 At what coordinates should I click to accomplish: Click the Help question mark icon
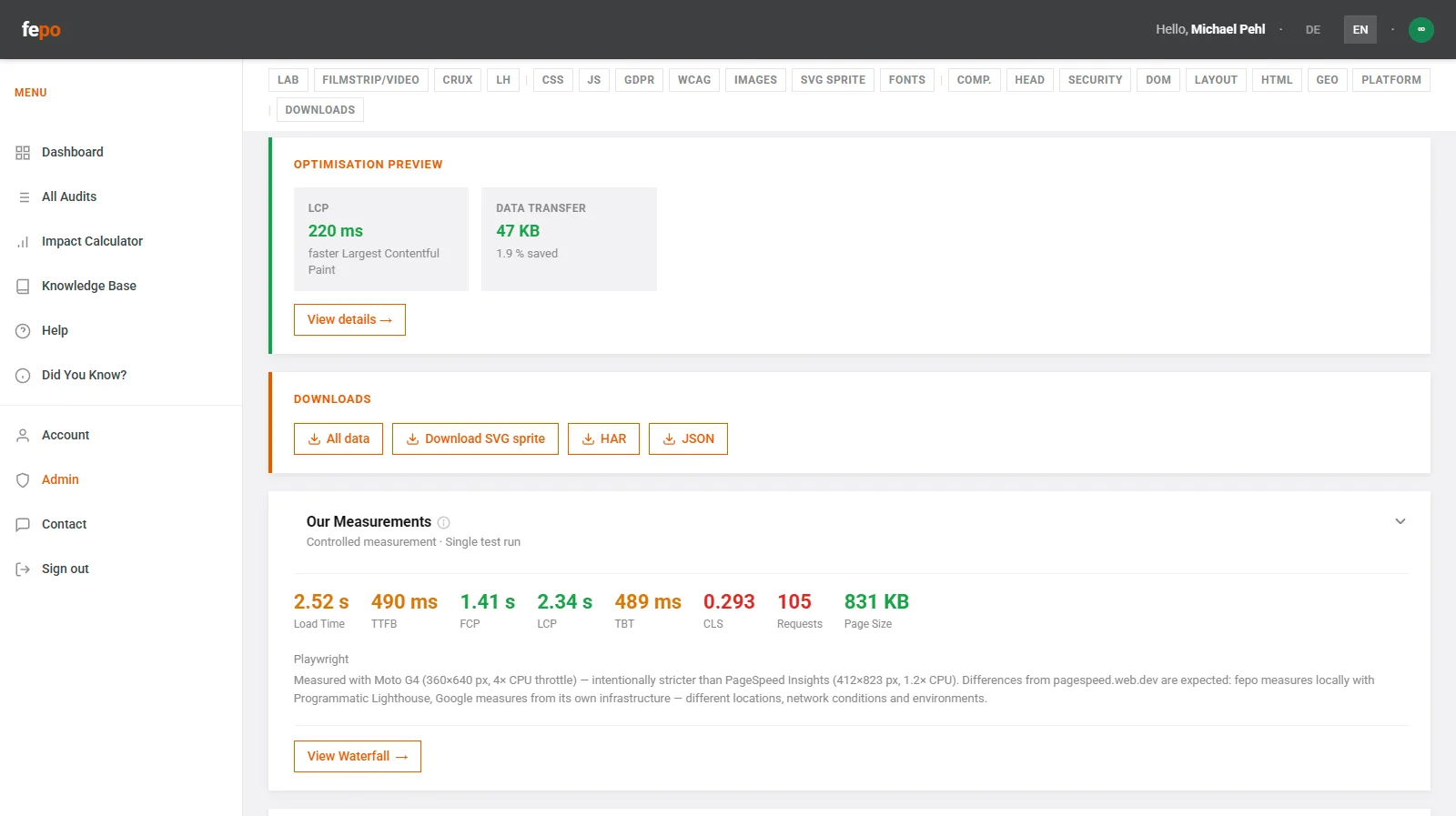tap(23, 331)
